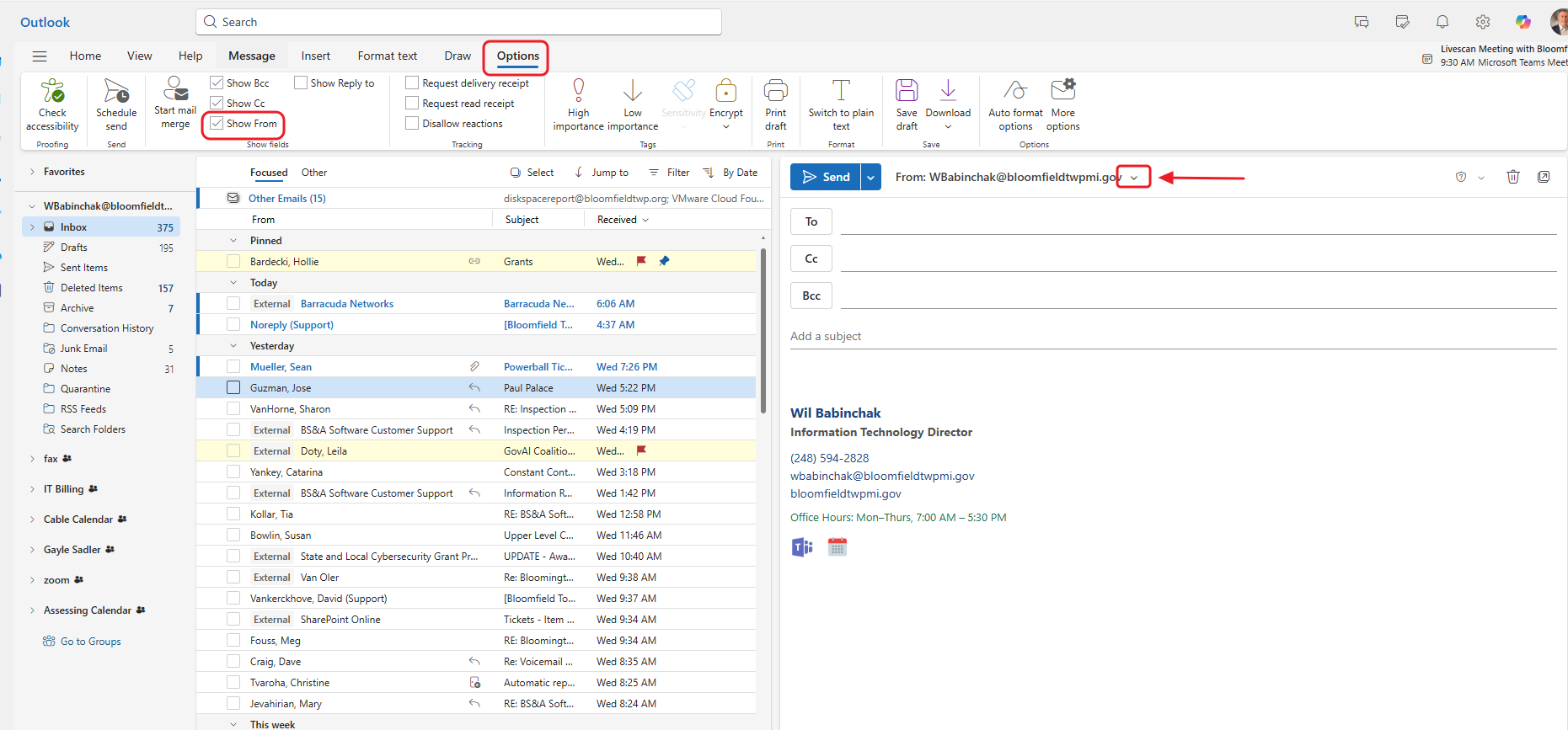Image resolution: width=1568 pixels, height=730 pixels.
Task: Select the Guzman, Jose email checkbox
Action: click(x=233, y=387)
